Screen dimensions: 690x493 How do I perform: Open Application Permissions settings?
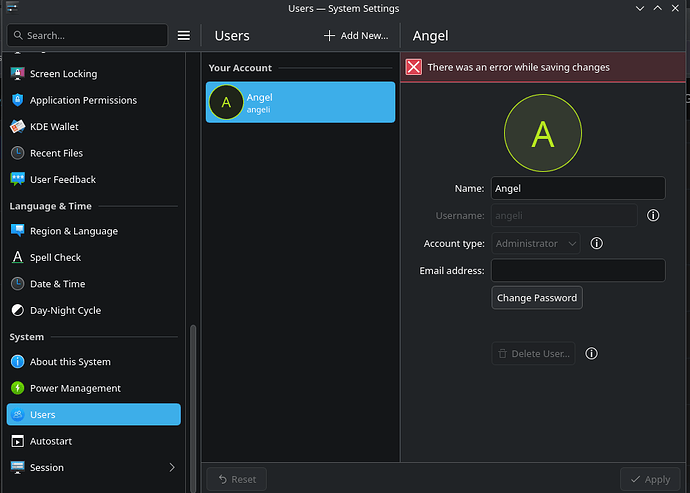click(x=93, y=100)
